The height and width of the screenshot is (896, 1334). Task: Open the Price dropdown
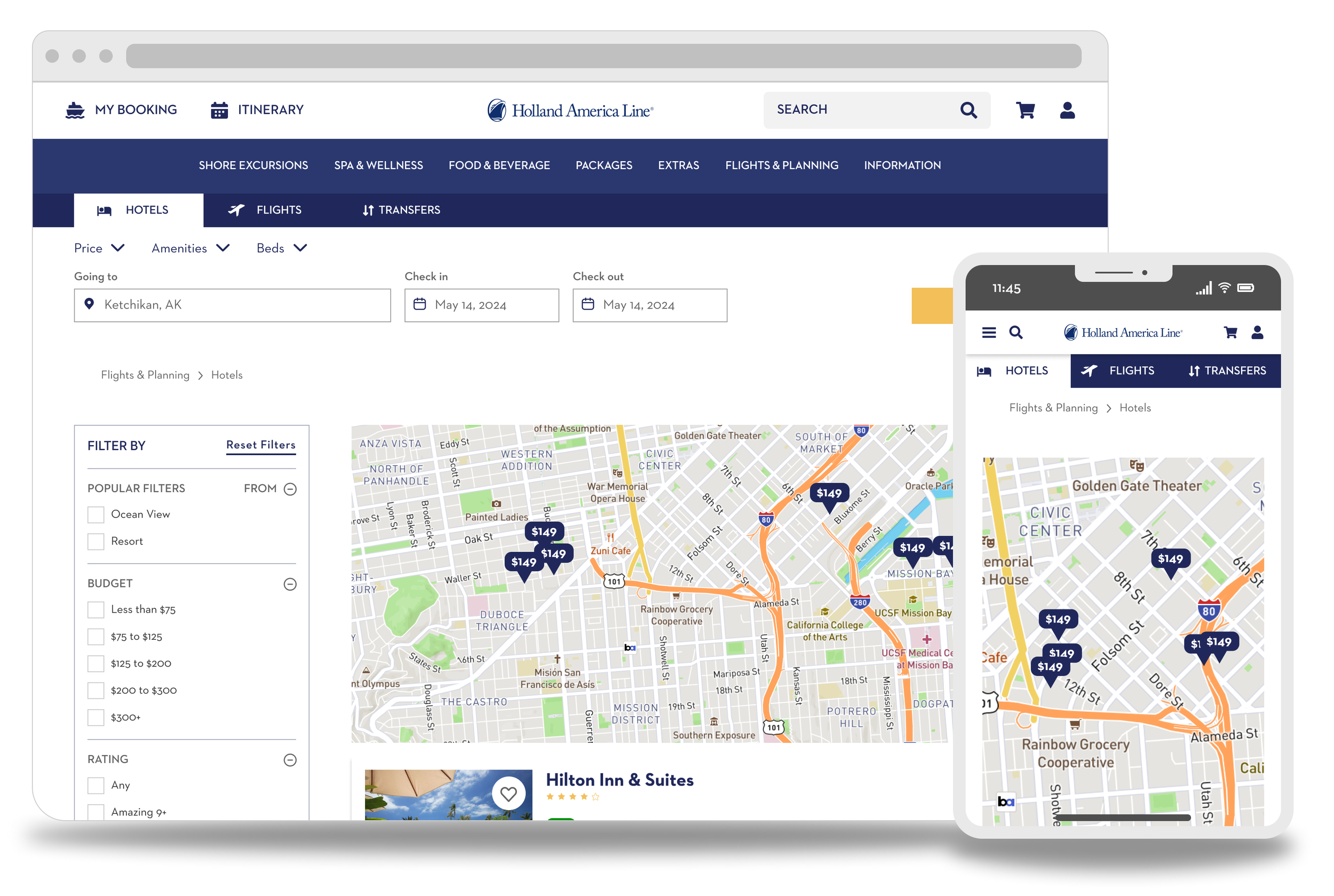99,248
